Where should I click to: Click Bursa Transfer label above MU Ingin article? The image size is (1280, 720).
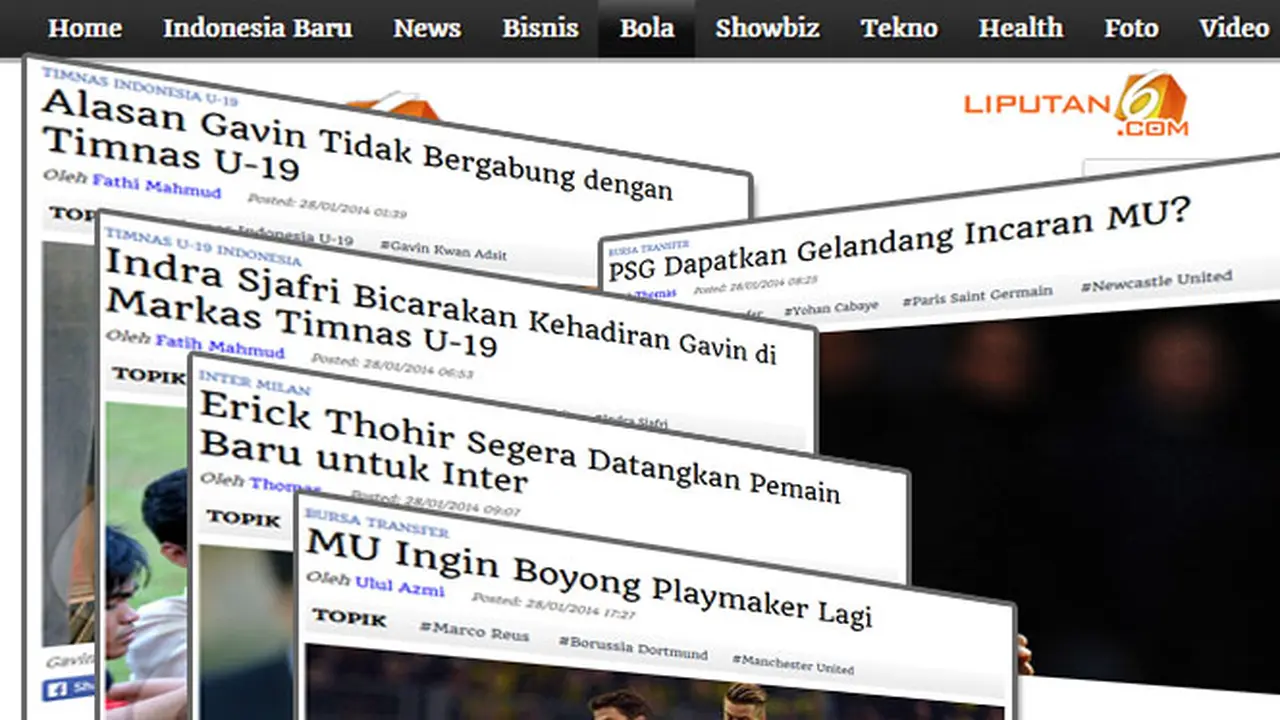(x=376, y=523)
